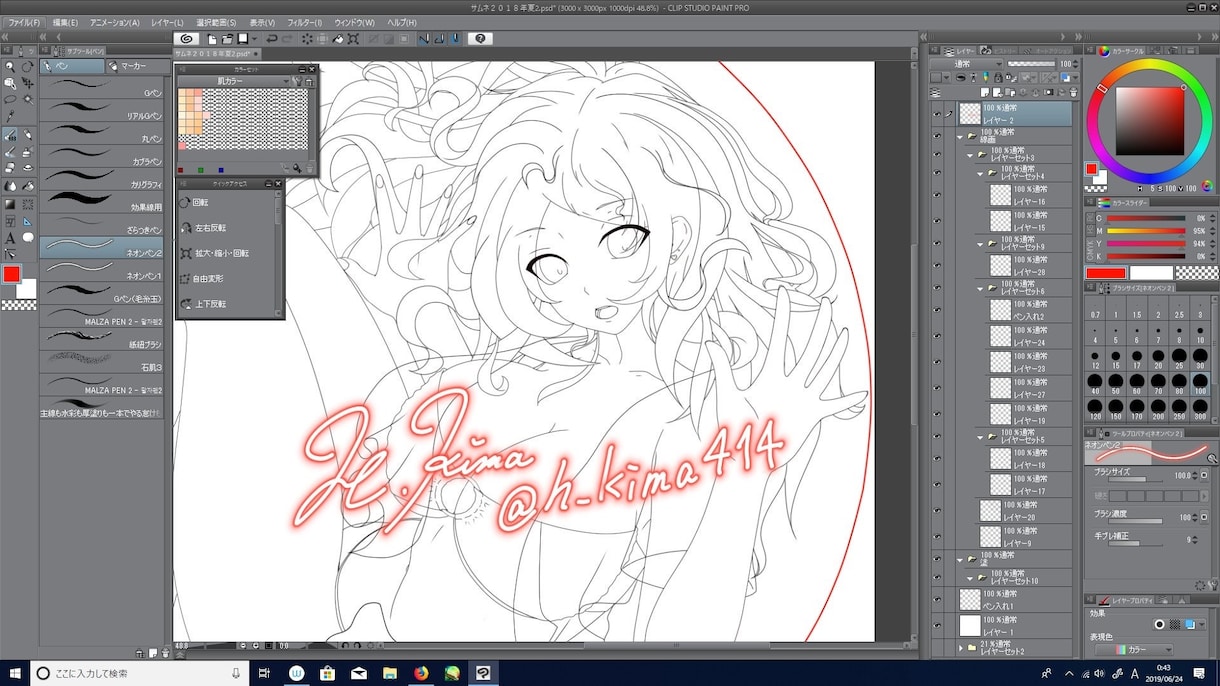The height and width of the screenshot is (686, 1220).
Task: Click the red main color swatch in toolbox
Action: pos(12,274)
